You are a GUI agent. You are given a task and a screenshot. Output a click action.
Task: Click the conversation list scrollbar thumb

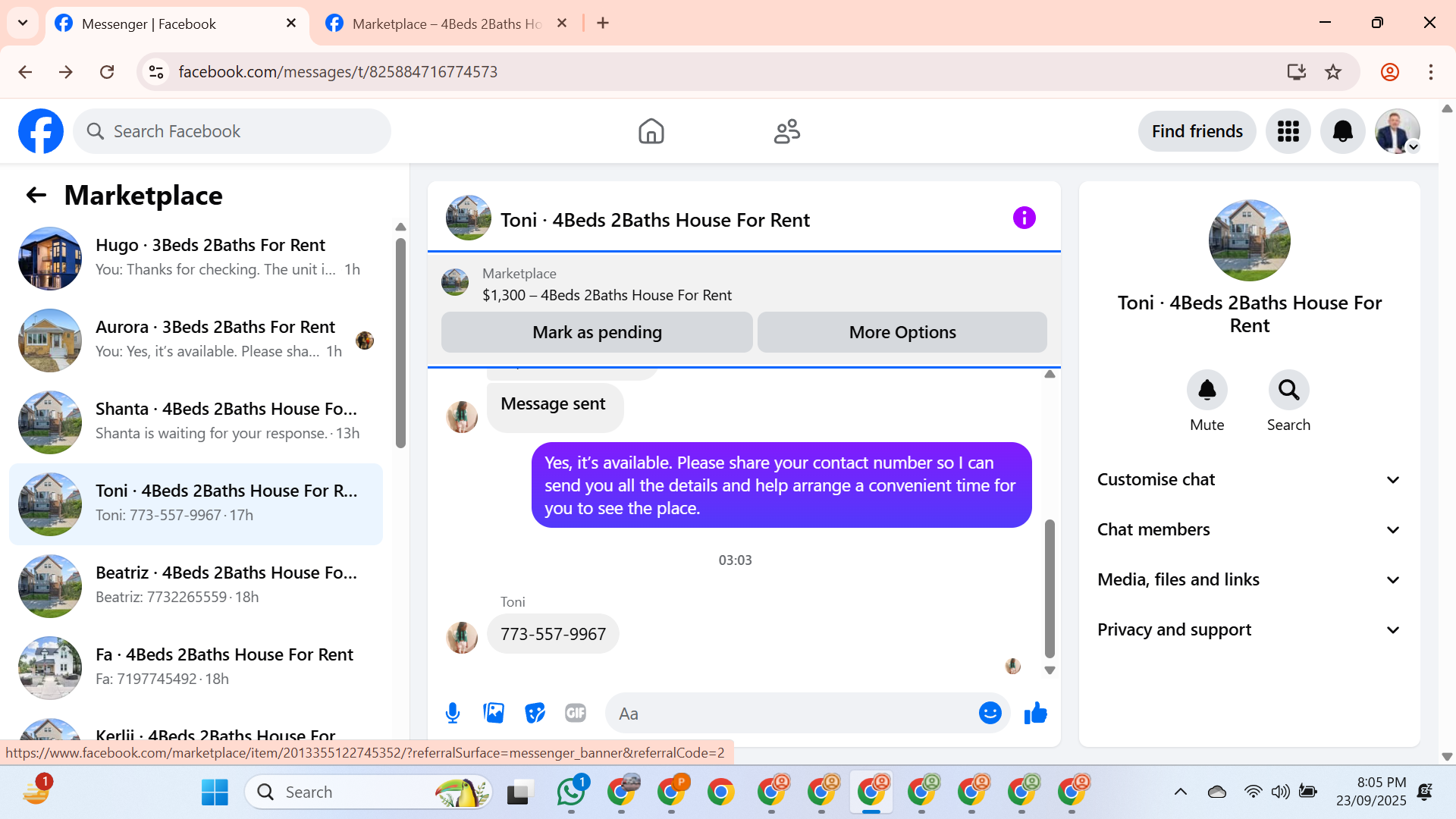pyautogui.click(x=400, y=343)
